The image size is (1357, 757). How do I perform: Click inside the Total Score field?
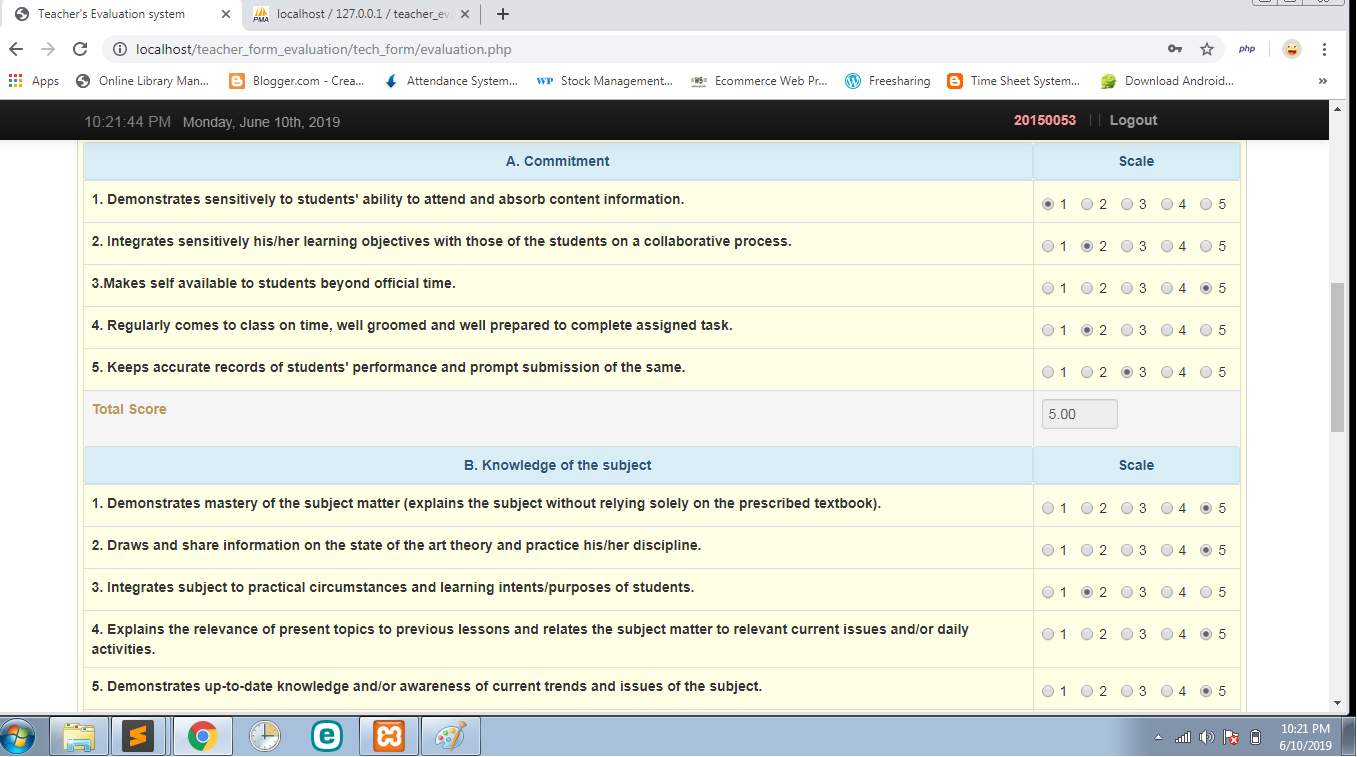(1078, 413)
